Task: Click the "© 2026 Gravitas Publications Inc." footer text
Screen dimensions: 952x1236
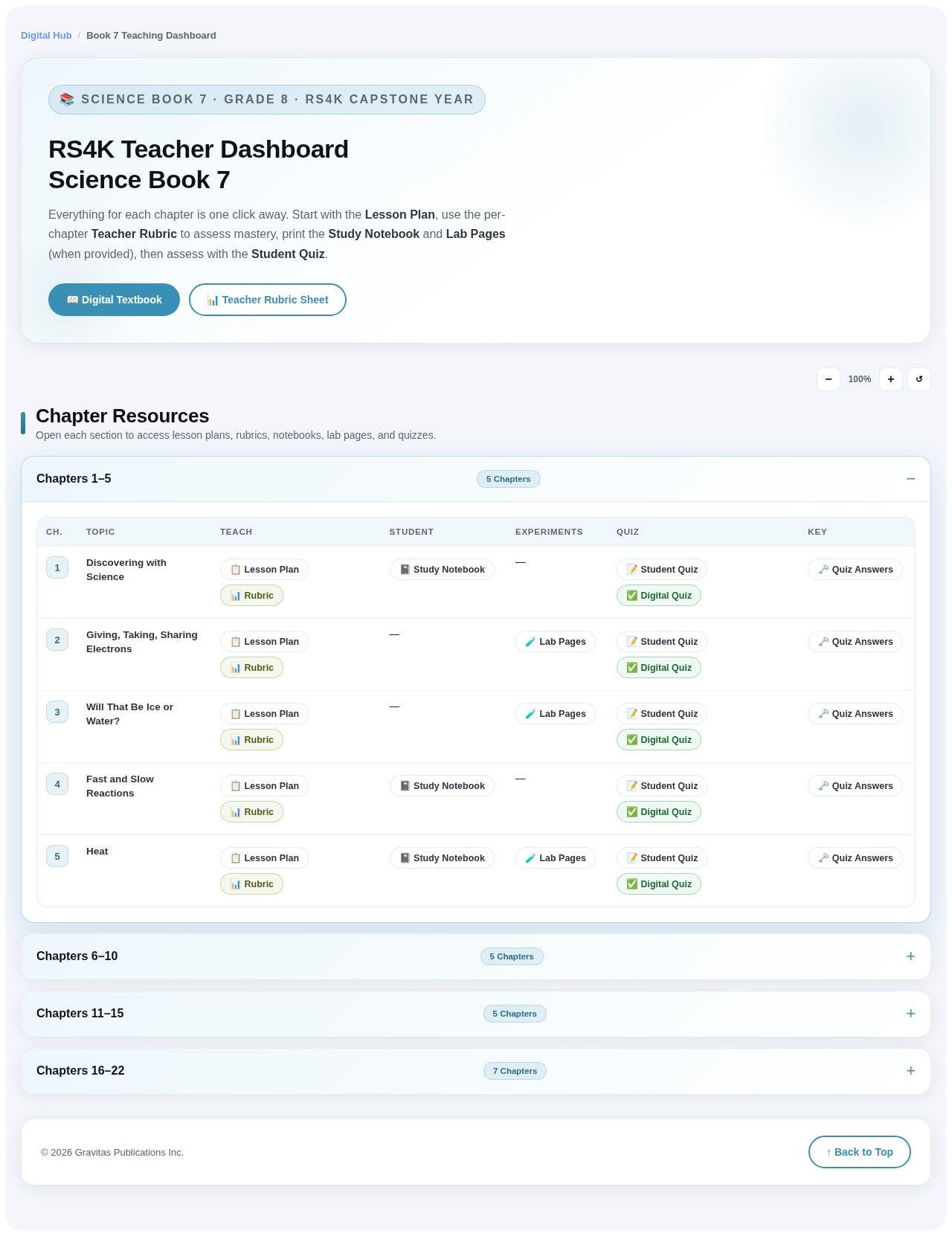Action: 112,1153
